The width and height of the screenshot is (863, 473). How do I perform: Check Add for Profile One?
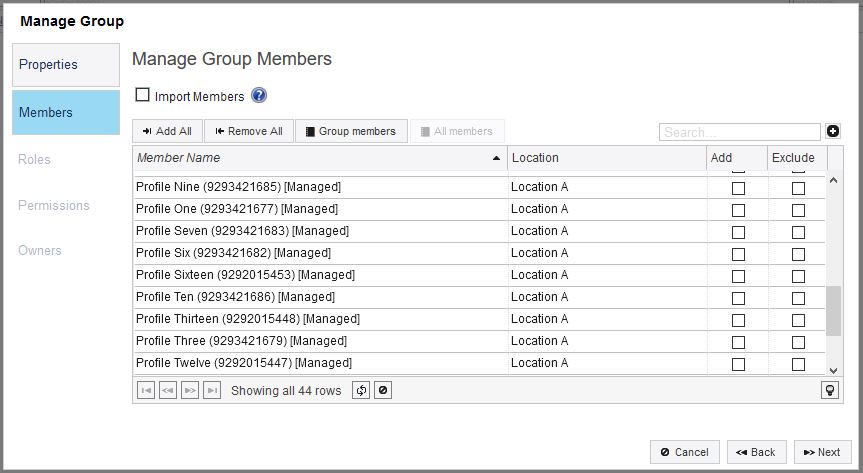(738, 210)
